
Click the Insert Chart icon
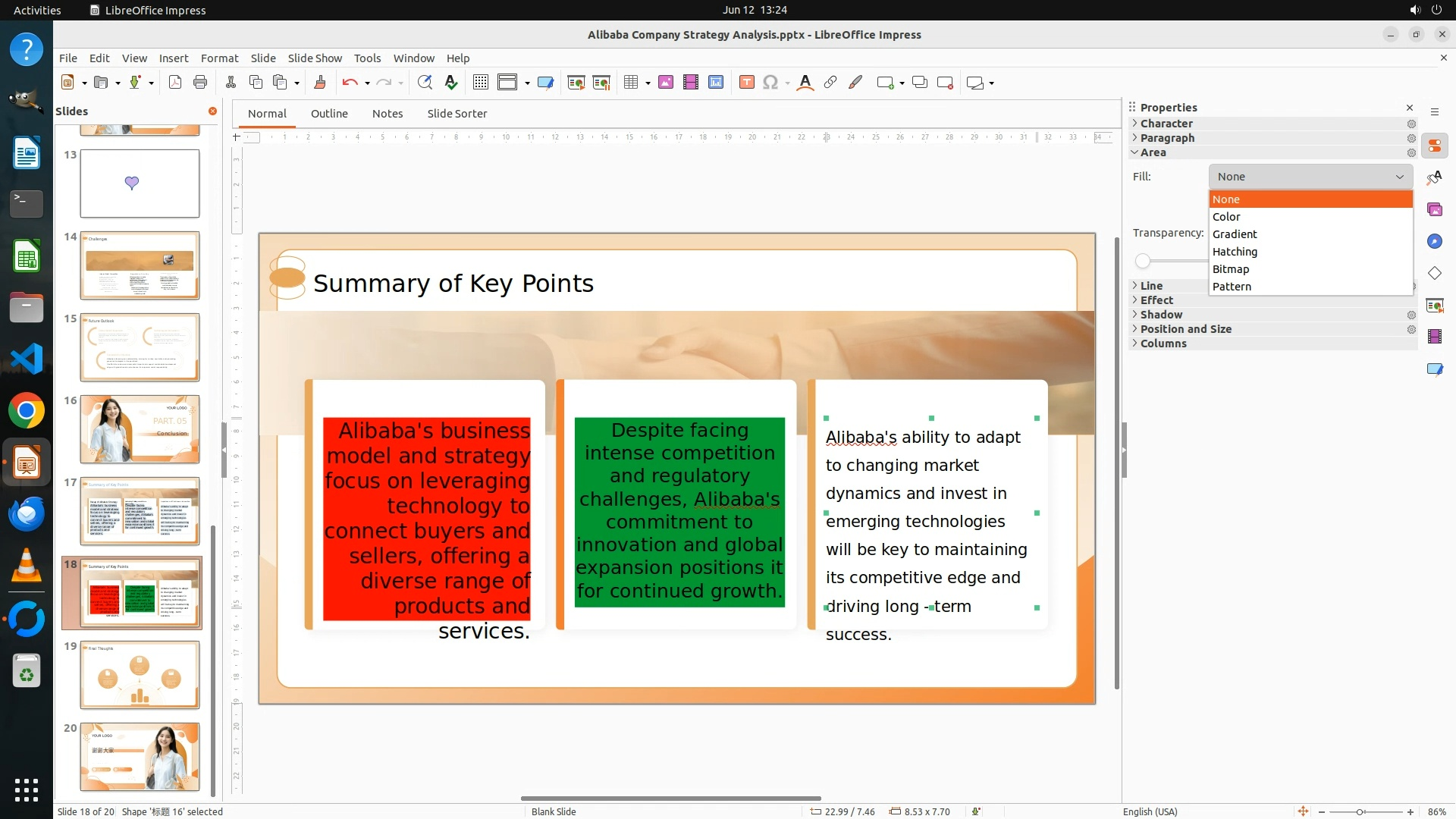pos(716,83)
